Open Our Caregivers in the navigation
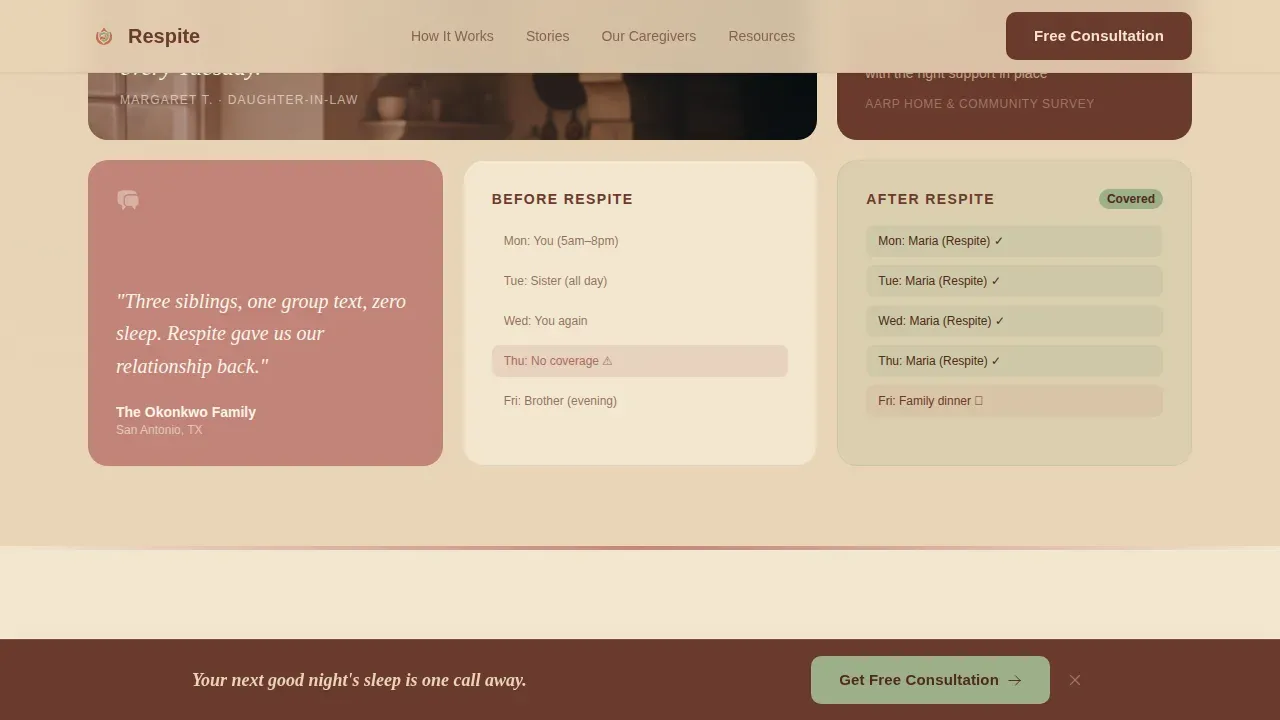 coord(649,36)
